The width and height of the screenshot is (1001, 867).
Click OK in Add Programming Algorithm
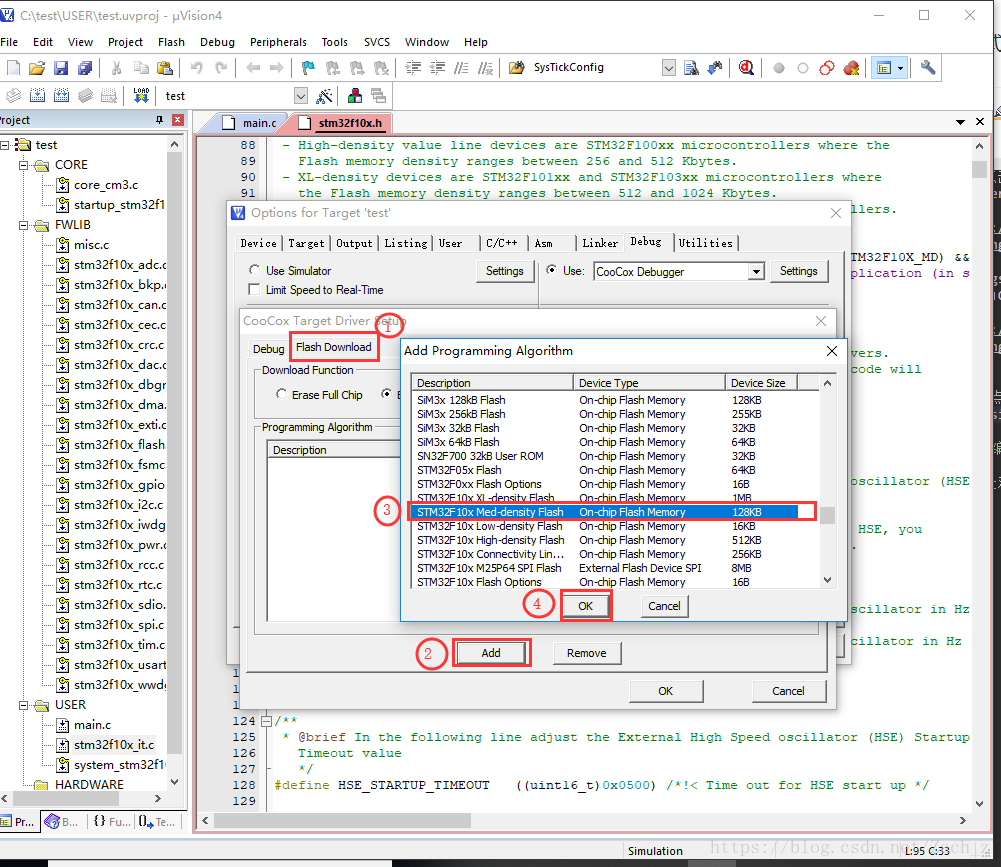(585, 606)
